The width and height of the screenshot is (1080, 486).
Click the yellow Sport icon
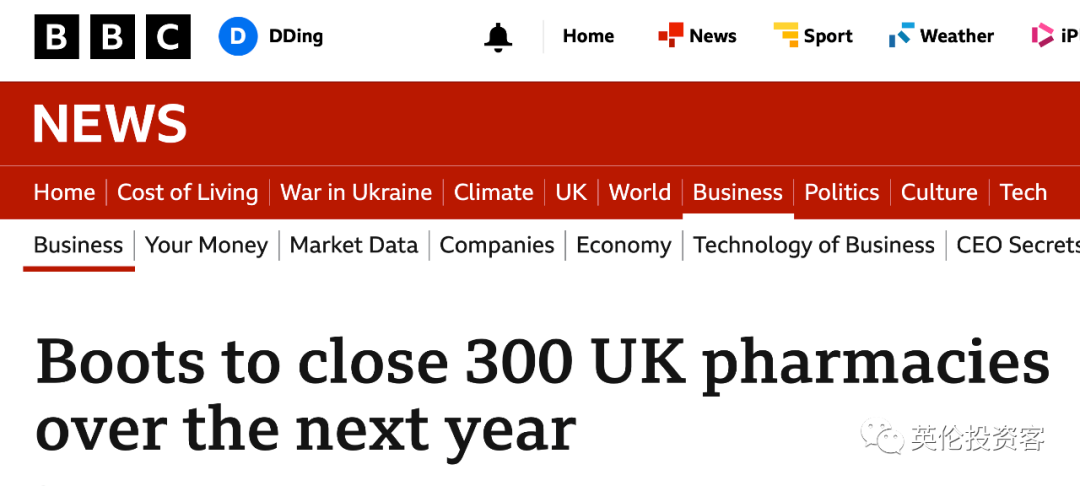pos(786,36)
